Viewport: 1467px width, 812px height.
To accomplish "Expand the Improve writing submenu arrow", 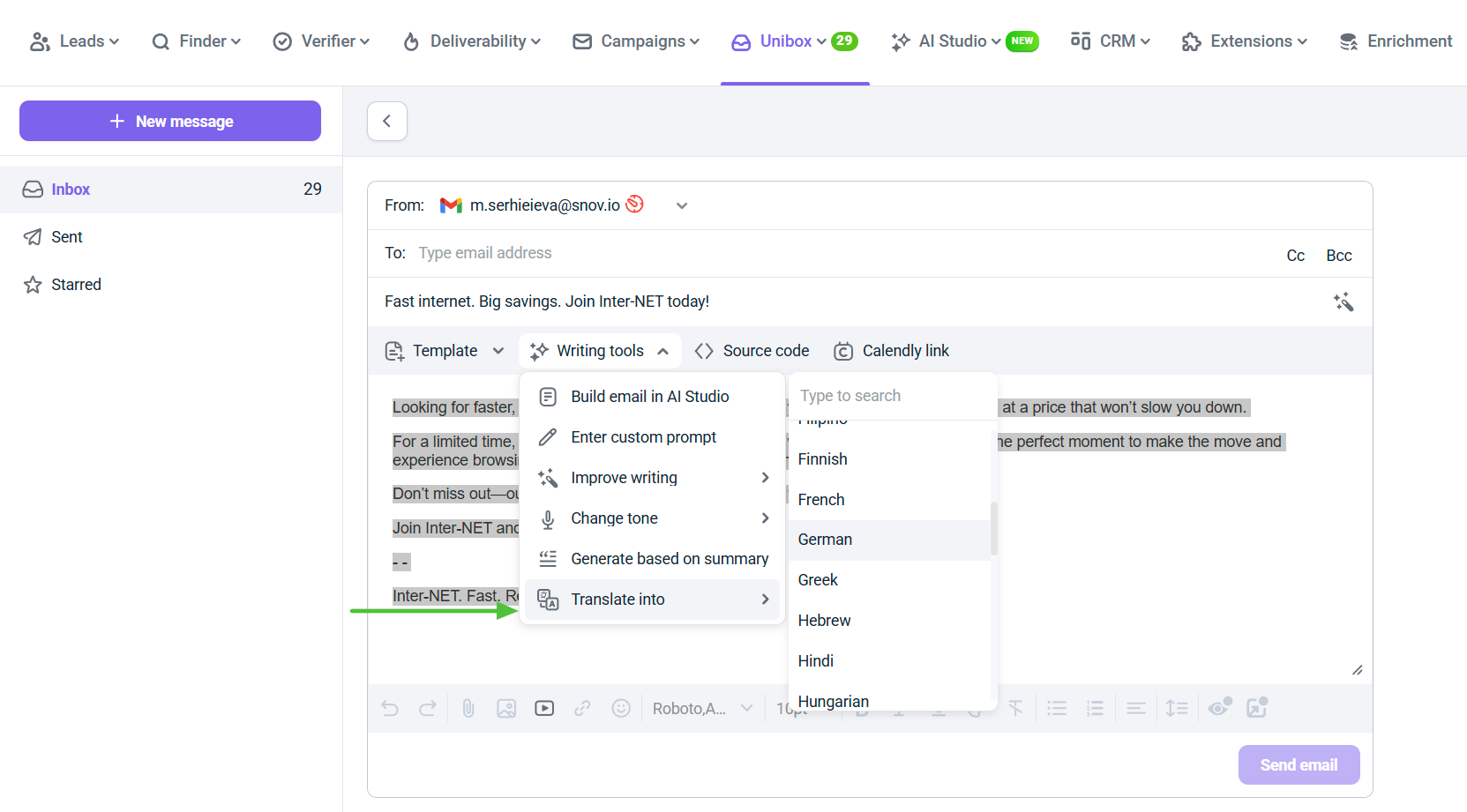I will click(x=765, y=478).
